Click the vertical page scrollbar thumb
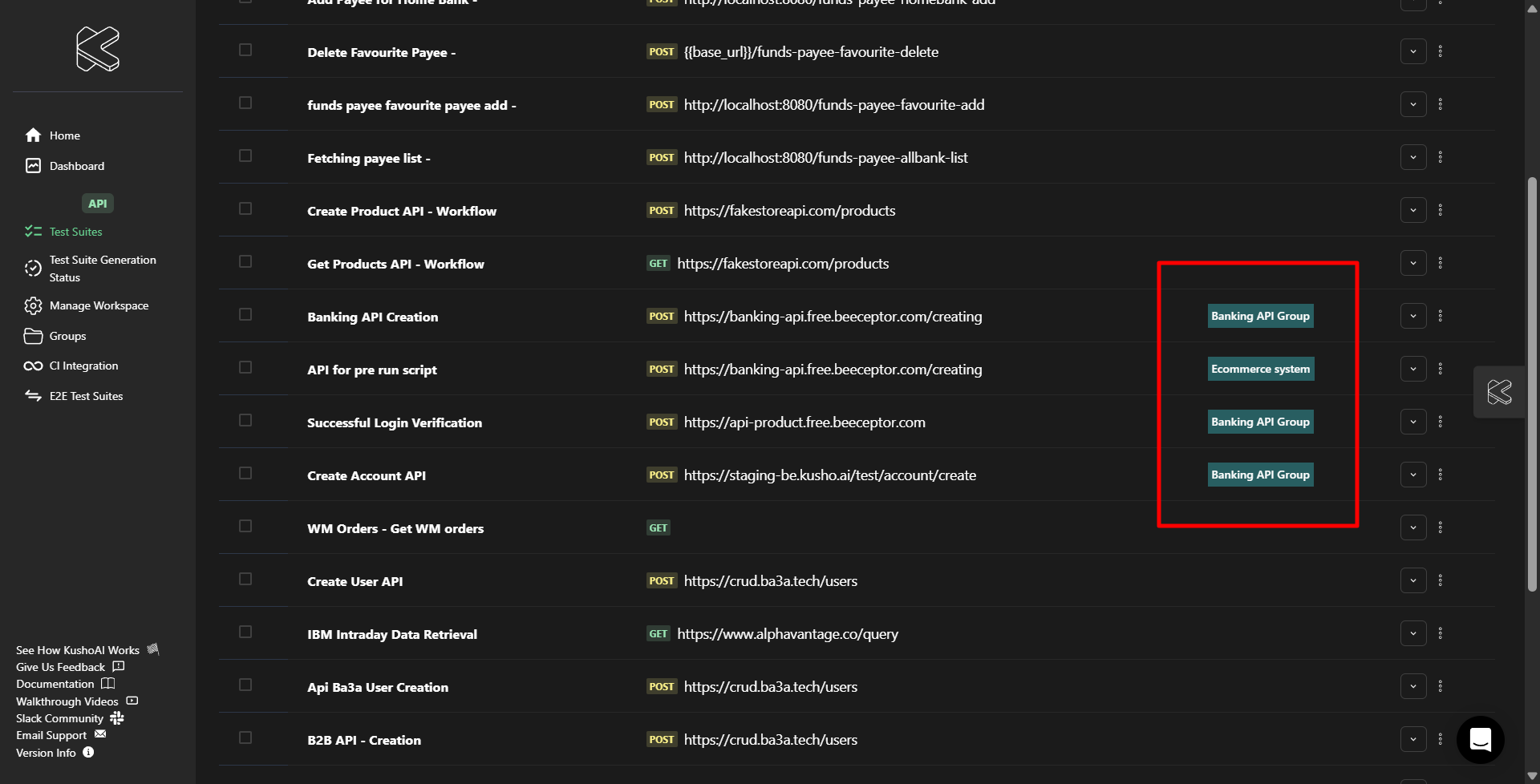Screen dimensions: 1540x784 click(1532, 385)
